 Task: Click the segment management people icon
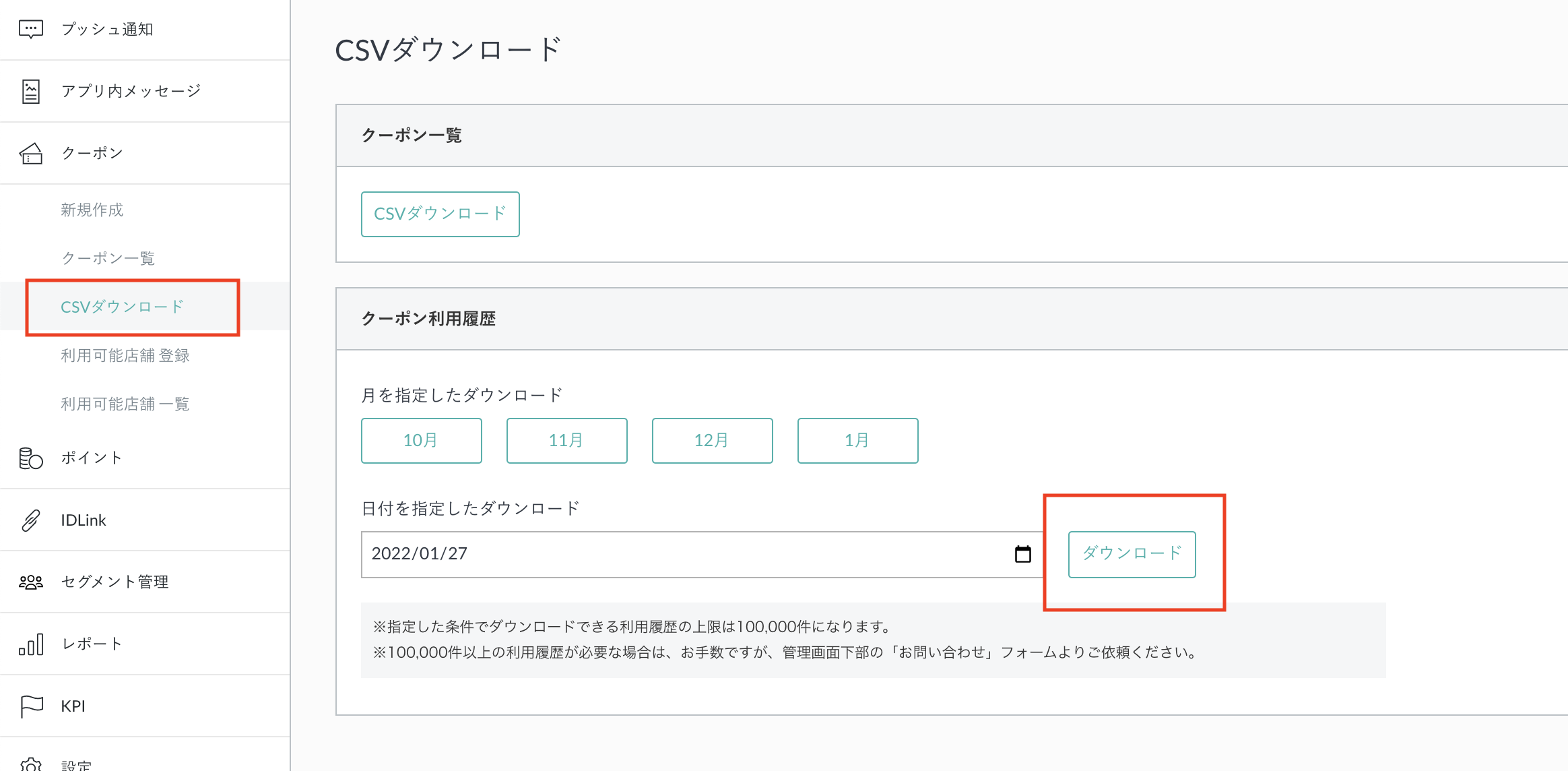tap(31, 582)
